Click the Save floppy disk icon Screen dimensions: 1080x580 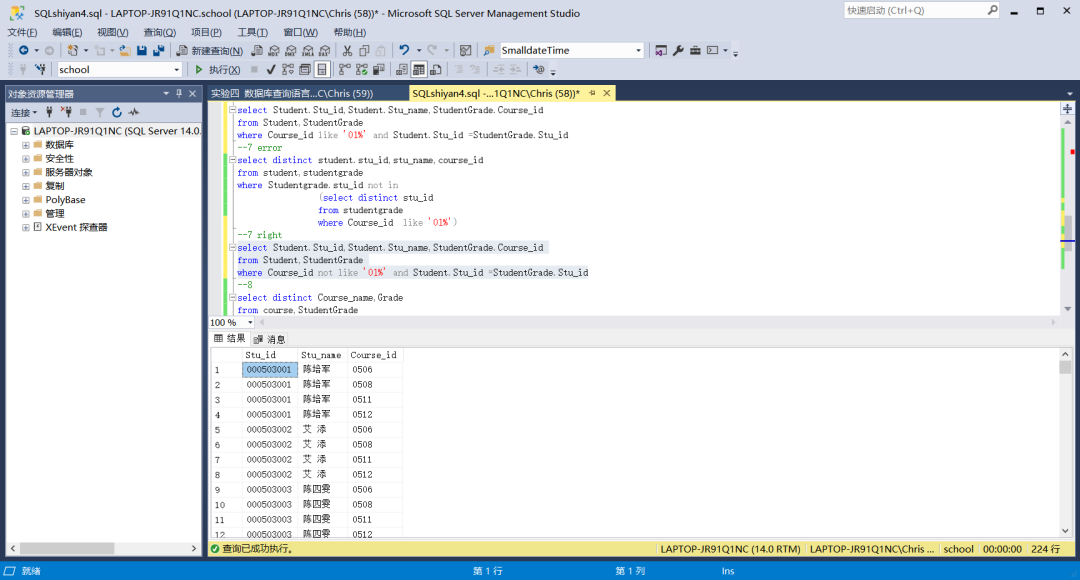[142, 50]
